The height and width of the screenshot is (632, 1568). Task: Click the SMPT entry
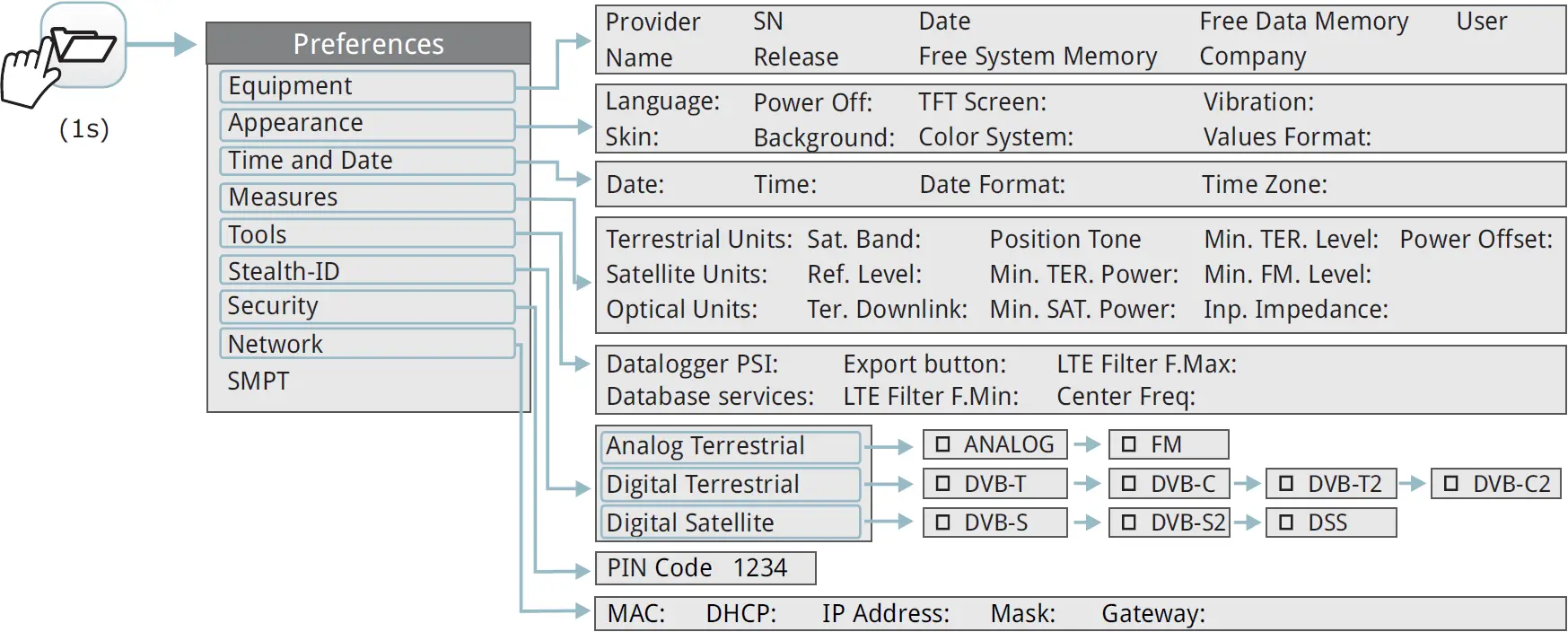(x=258, y=381)
